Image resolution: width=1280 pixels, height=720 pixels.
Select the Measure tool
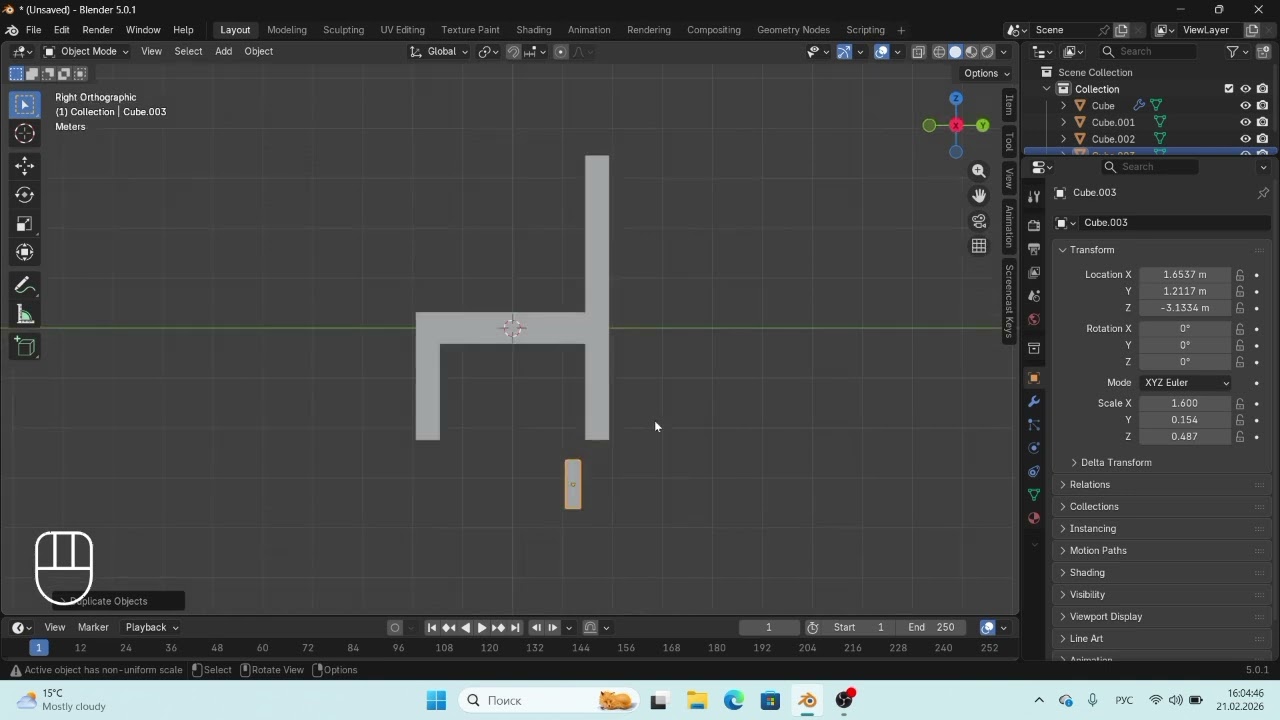(25, 315)
